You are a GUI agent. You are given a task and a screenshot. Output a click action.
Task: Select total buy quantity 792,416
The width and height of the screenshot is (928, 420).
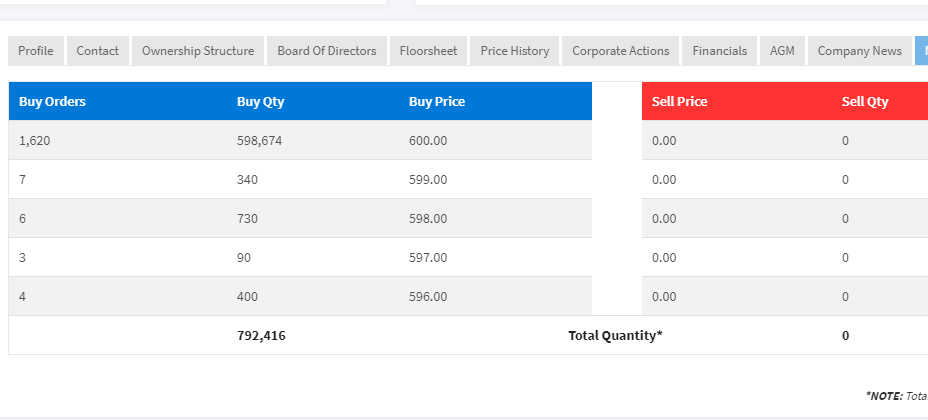click(x=261, y=335)
